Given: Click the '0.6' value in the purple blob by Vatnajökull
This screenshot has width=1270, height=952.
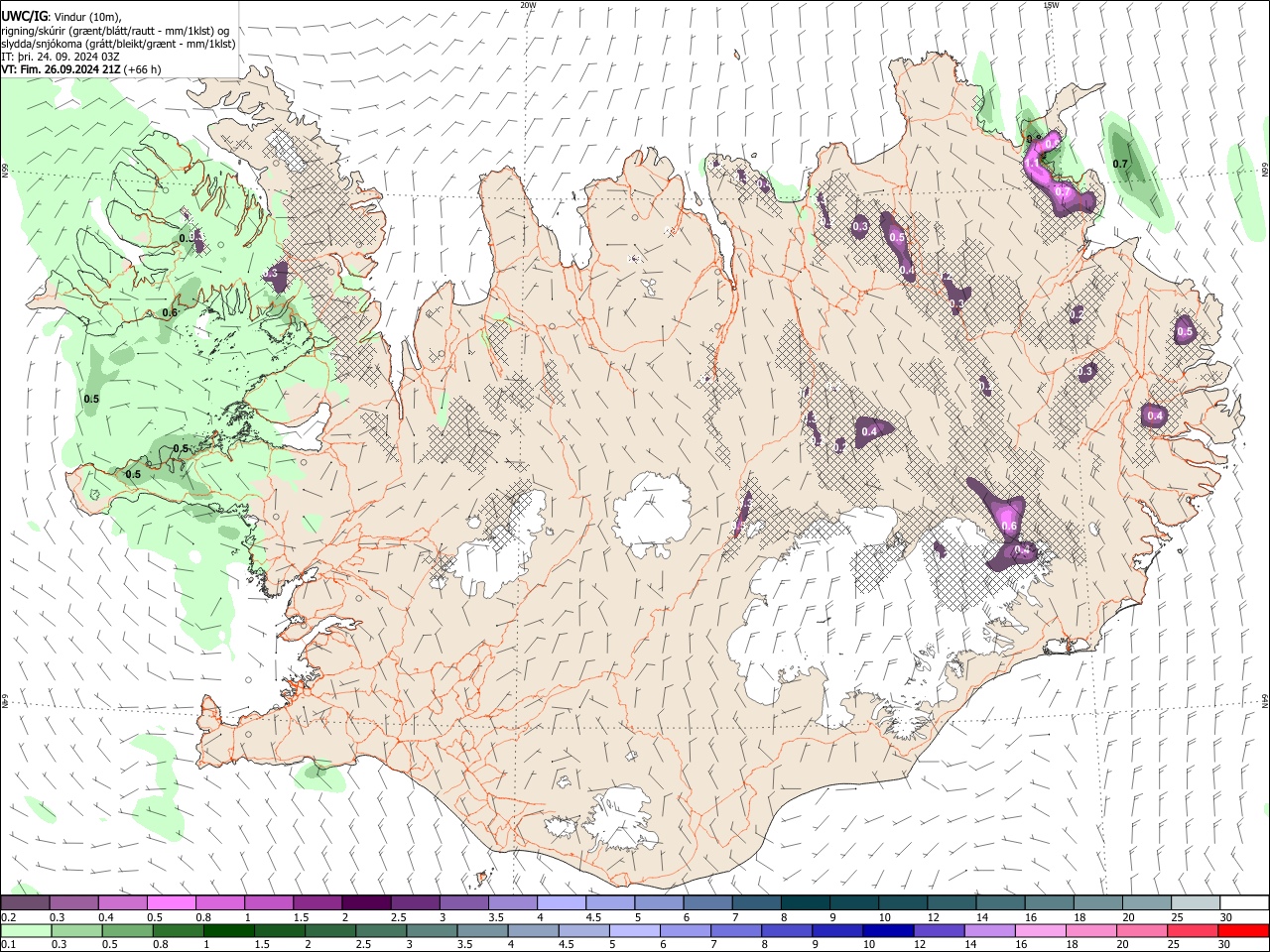Looking at the screenshot, I should tap(1010, 526).
